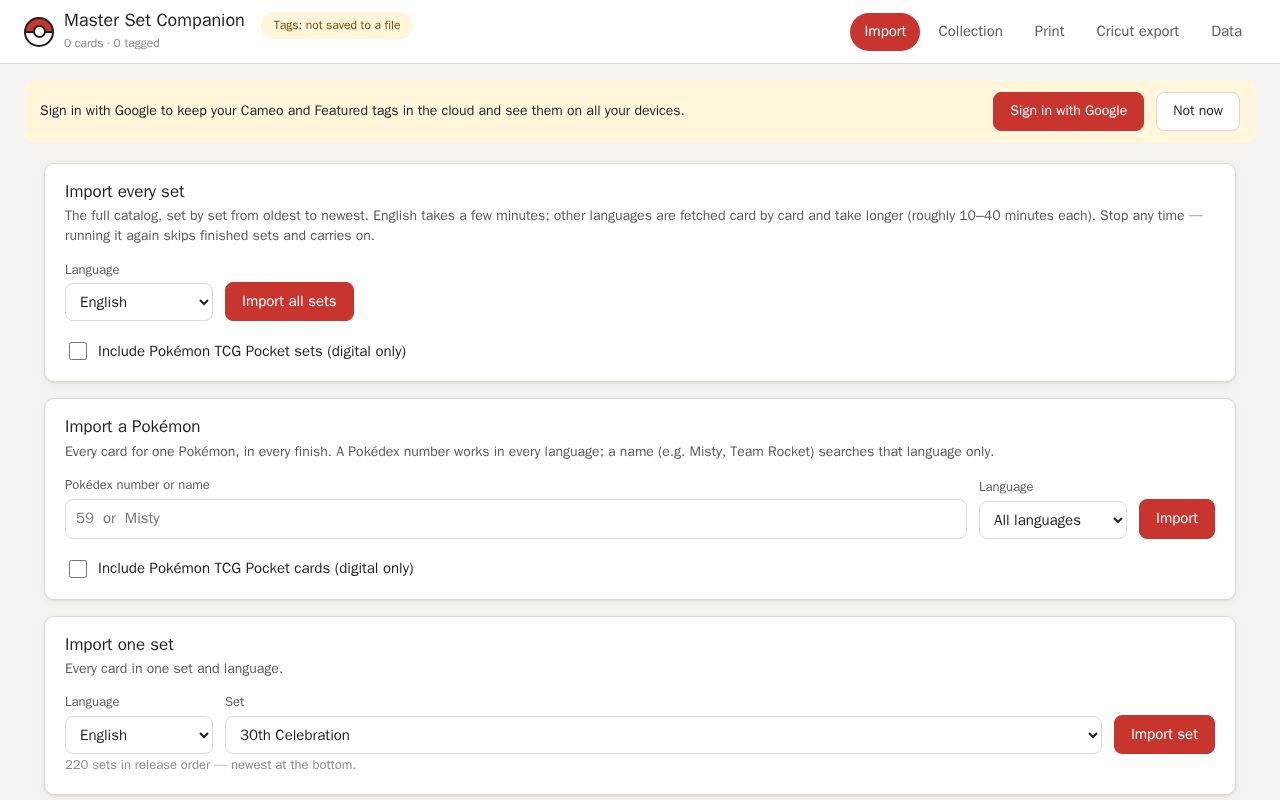Click Import button for a Pokémon
This screenshot has width=1280, height=800.
click(1177, 519)
